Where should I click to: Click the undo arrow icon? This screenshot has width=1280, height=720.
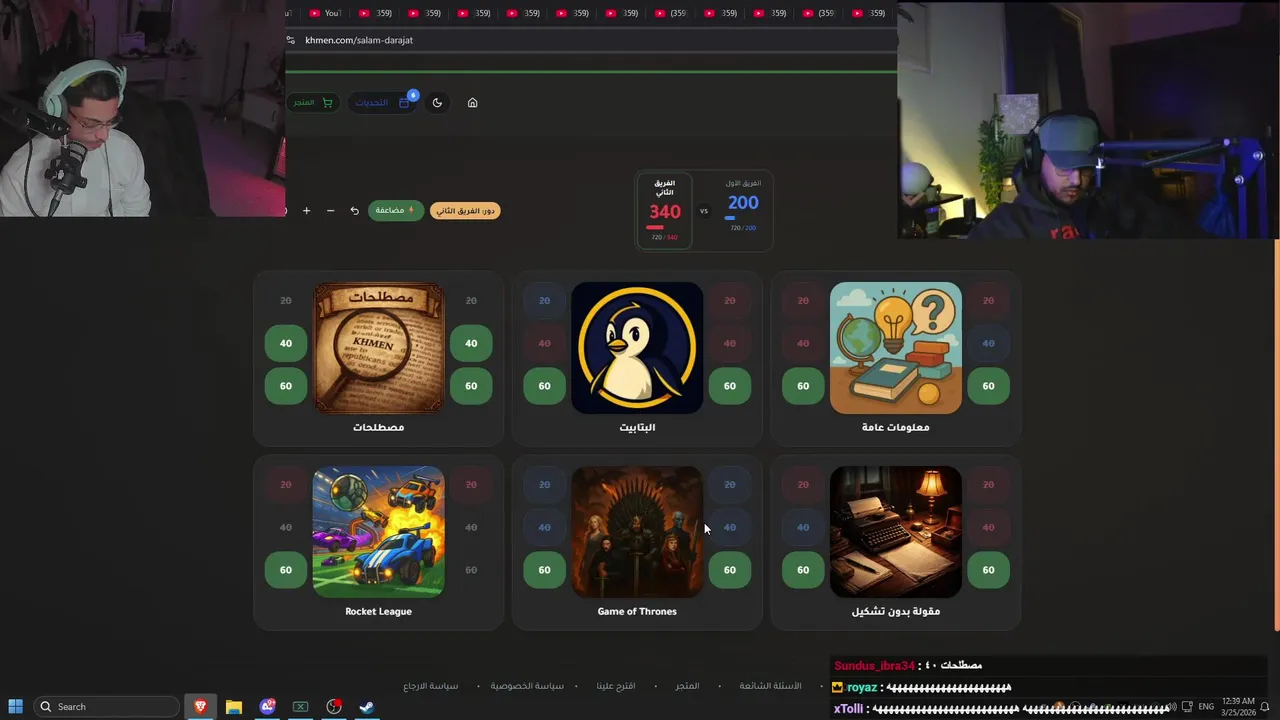point(354,211)
